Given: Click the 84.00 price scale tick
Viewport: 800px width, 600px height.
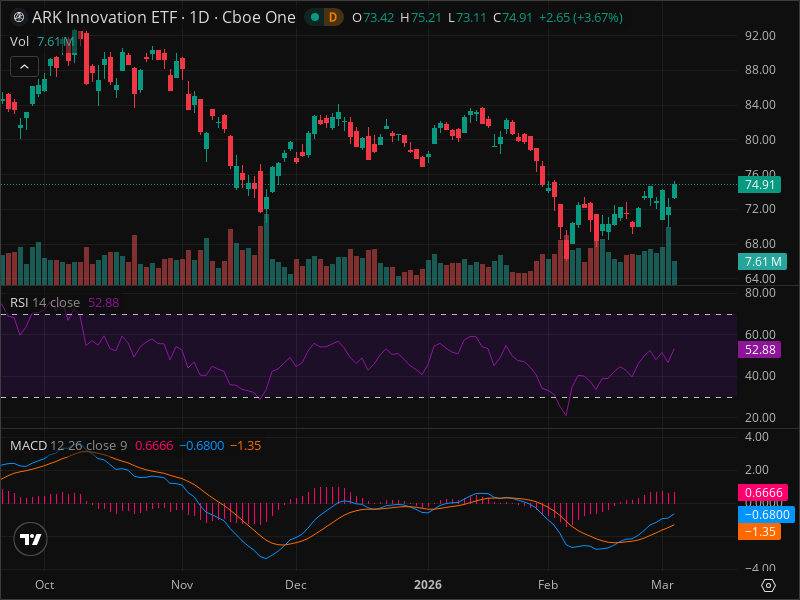Looking at the screenshot, I should (760, 105).
